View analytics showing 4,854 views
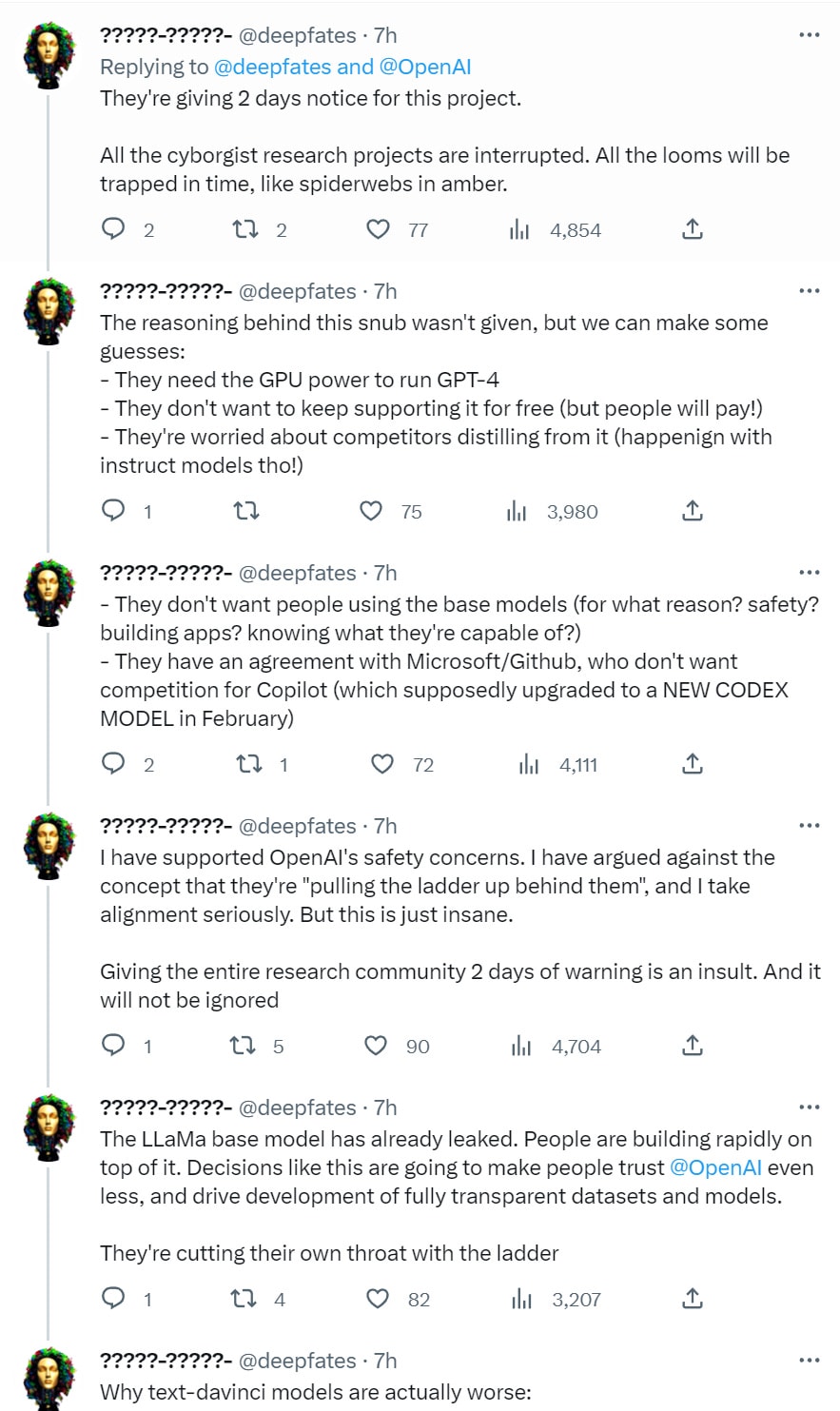The width and height of the screenshot is (840, 1411). coord(519,229)
